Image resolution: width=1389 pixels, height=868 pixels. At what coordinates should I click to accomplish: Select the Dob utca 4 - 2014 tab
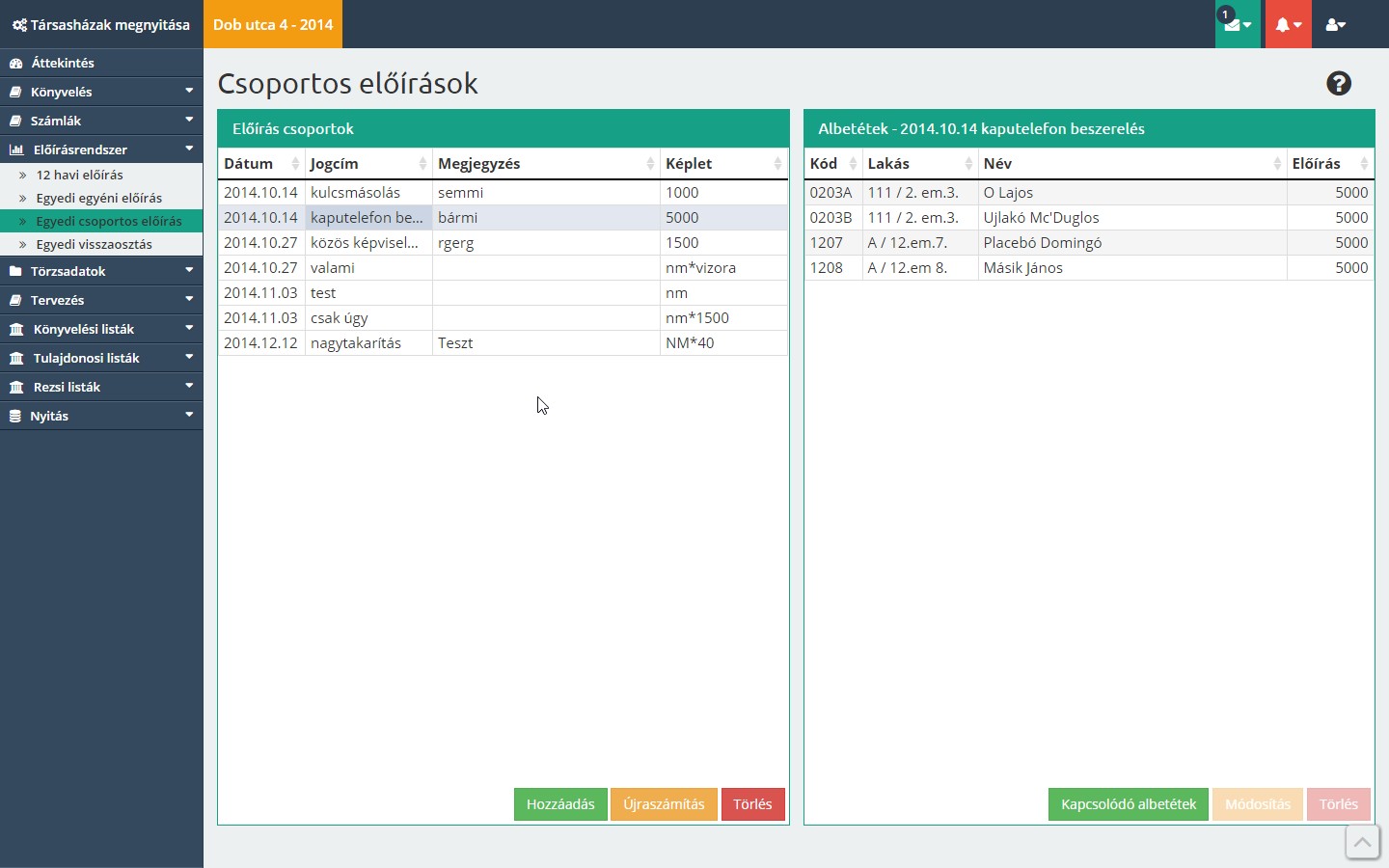point(273,24)
